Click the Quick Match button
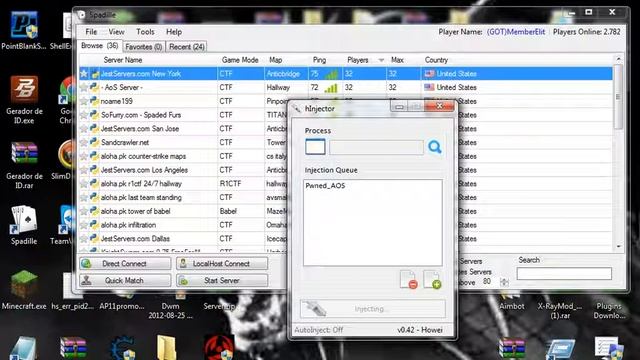This screenshot has height=360, width=640. [125, 280]
